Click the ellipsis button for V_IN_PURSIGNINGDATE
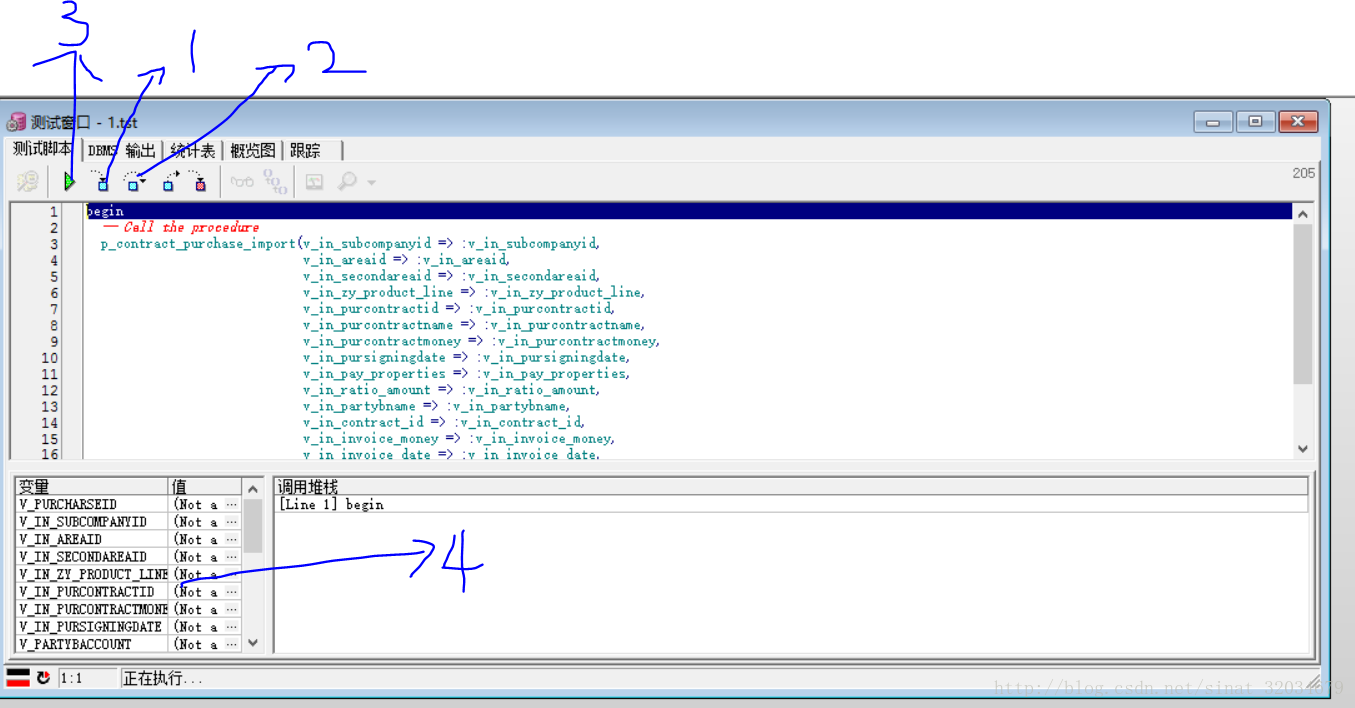 [232, 627]
